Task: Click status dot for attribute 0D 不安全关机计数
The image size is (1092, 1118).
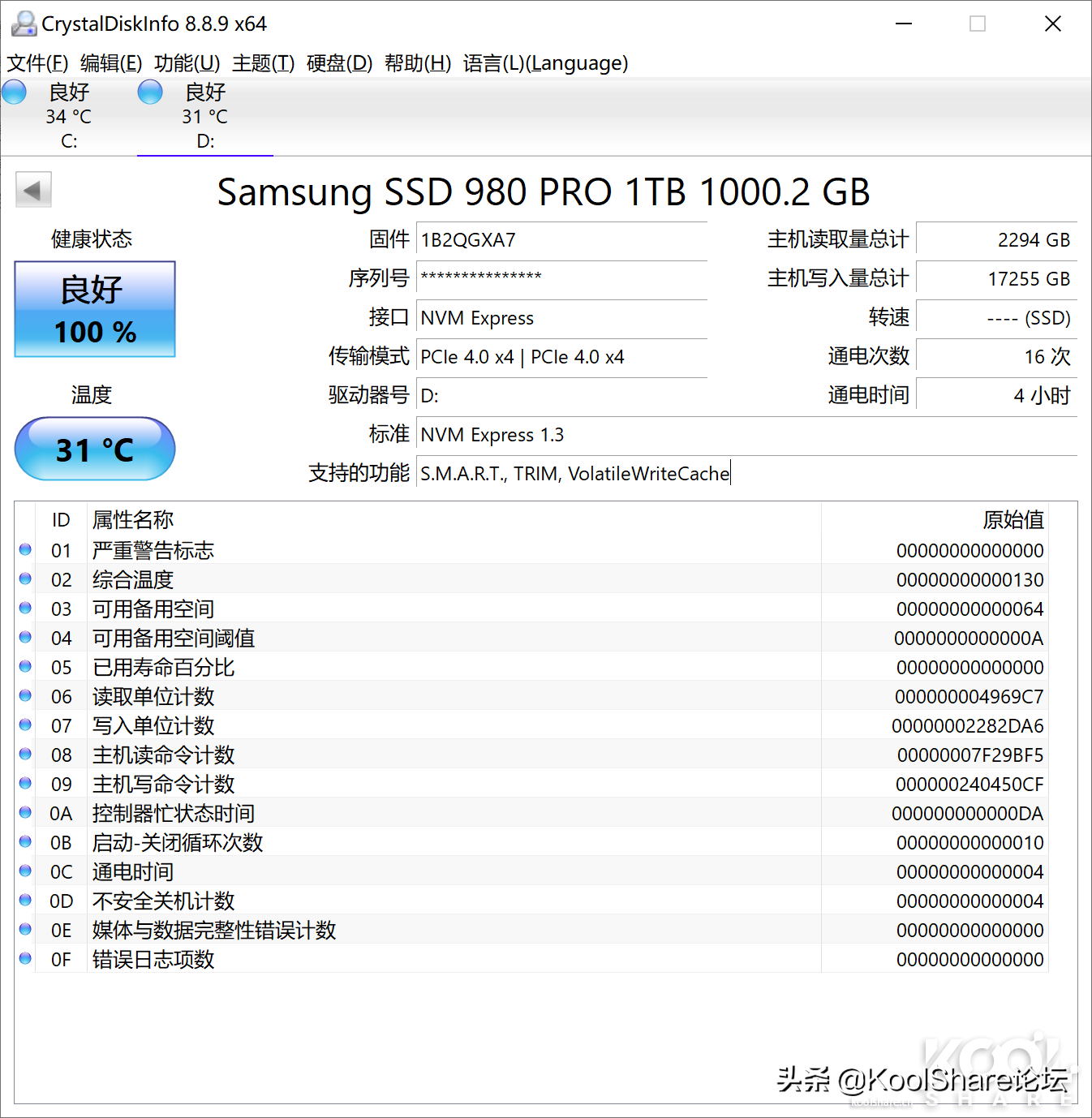Action: coord(25,901)
